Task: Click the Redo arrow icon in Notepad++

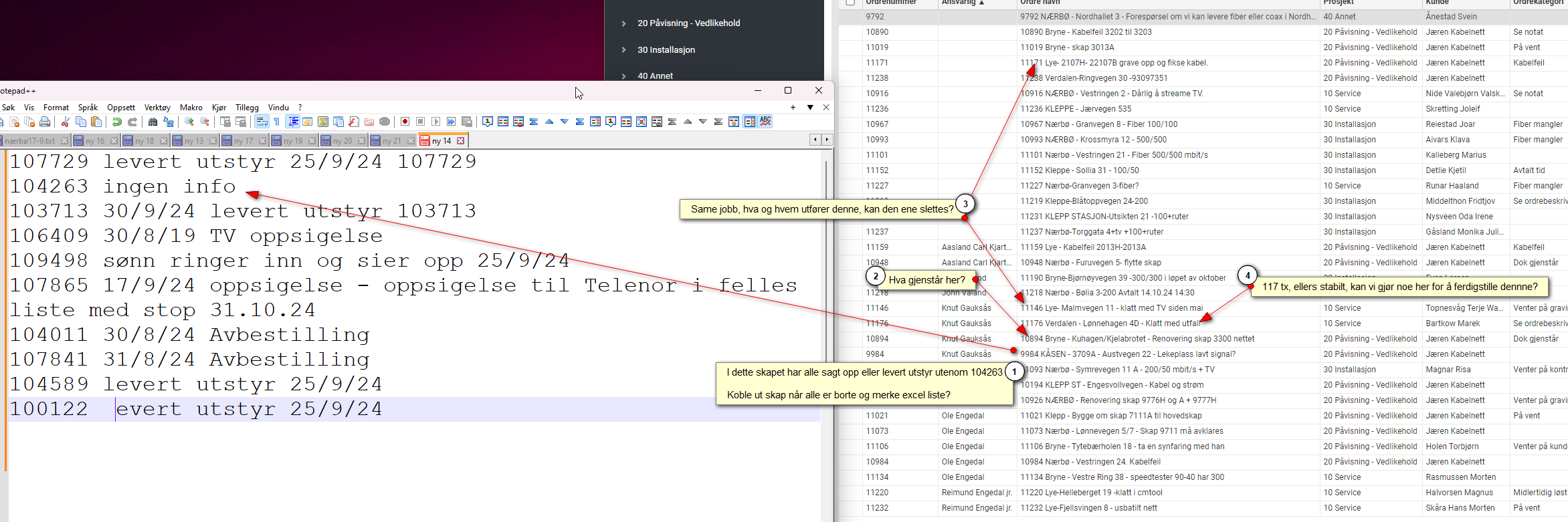Action: click(132, 122)
